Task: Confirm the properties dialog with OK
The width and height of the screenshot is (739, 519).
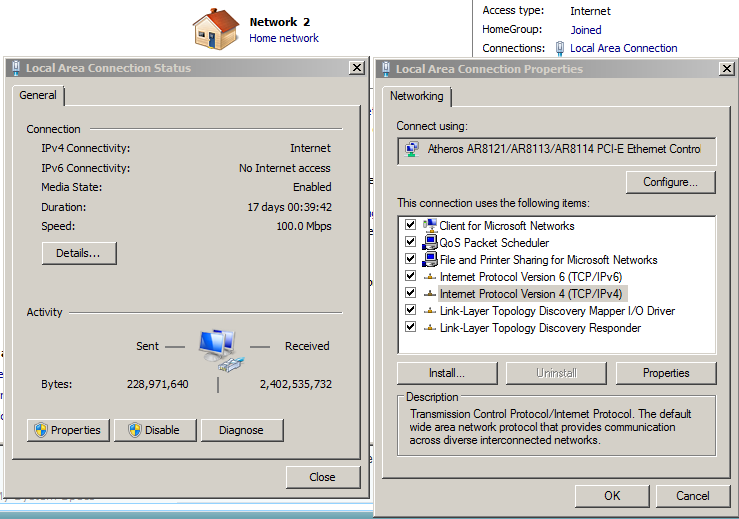Action: coord(612,496)
